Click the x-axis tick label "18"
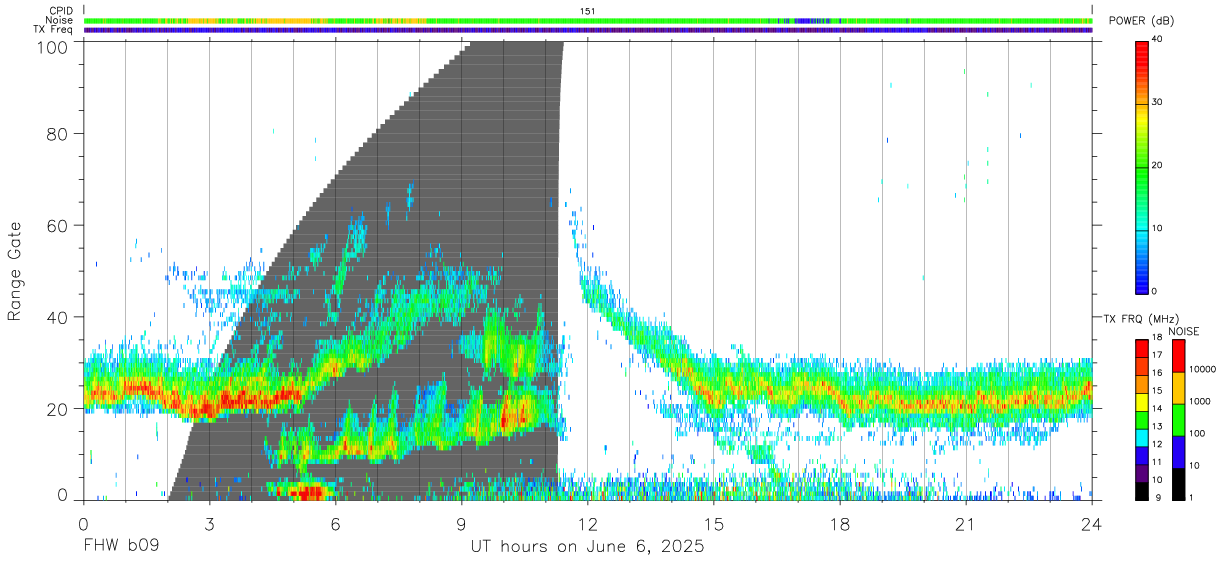Viewport: 1228px width, 567px height. click(840, 525)
